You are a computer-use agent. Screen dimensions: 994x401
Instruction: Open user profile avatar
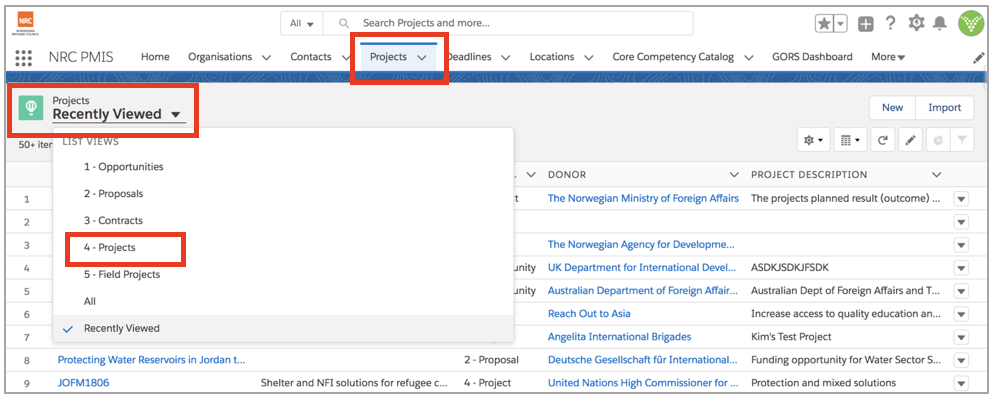(971, 23)
